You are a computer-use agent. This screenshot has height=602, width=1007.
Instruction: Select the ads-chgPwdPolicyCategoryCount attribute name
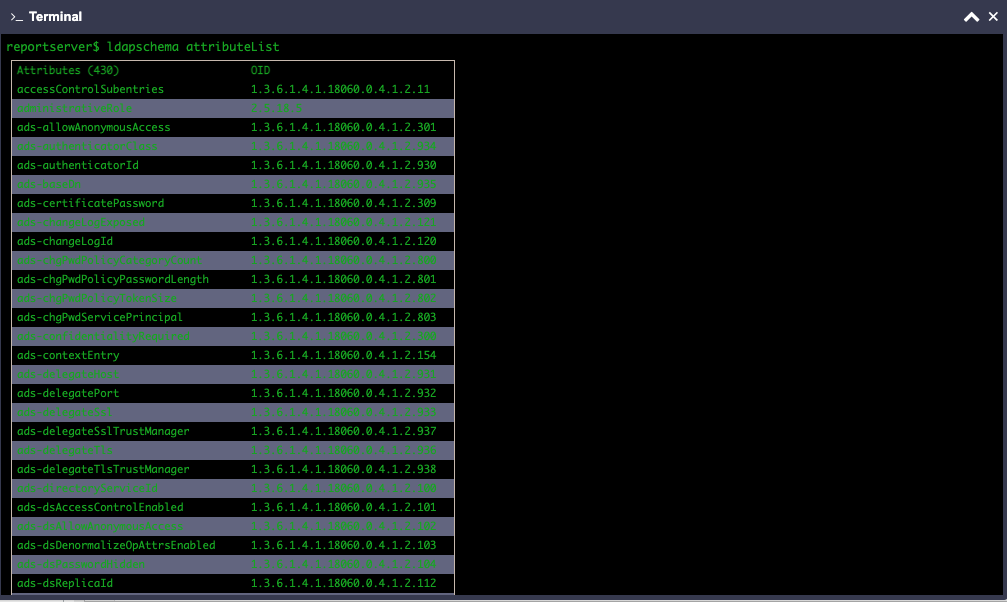pos(109,260)
